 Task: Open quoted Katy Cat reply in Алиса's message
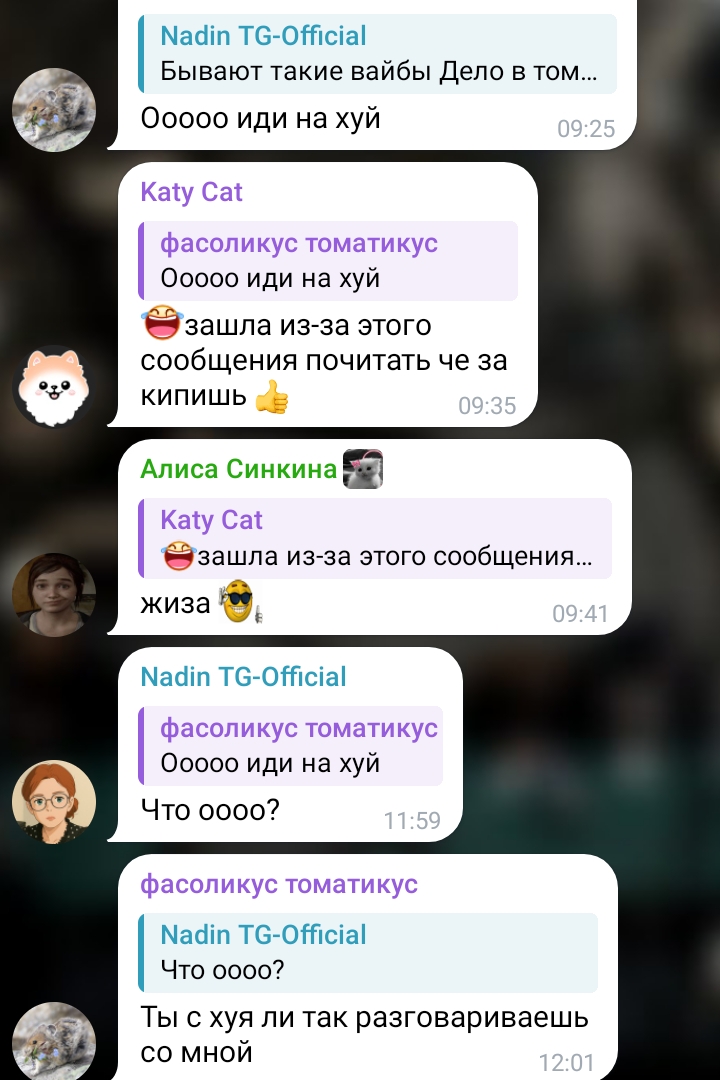375,538
